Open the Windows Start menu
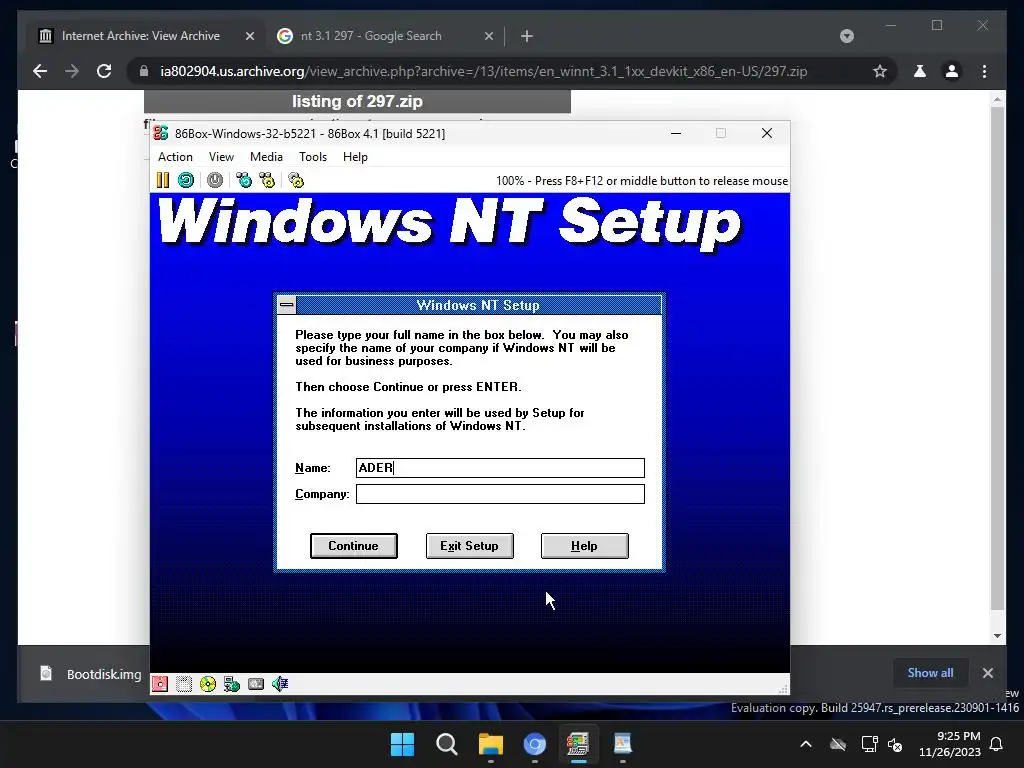The width and height of the screenshot is (1024, 768). click(402, 744)
